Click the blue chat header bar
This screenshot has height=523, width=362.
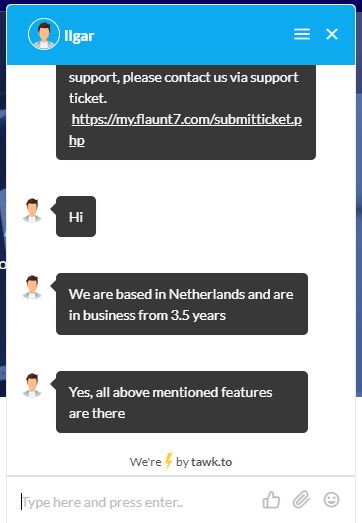[x=181, y=35]
